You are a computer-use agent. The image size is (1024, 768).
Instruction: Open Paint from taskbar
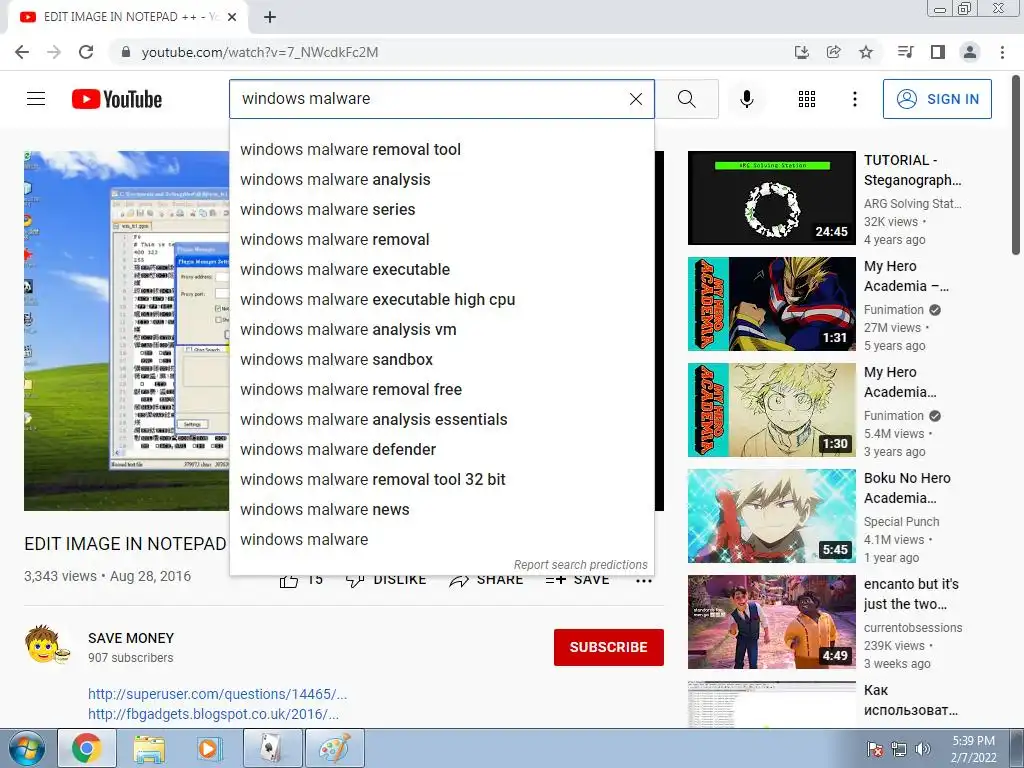tap(334, 748)
